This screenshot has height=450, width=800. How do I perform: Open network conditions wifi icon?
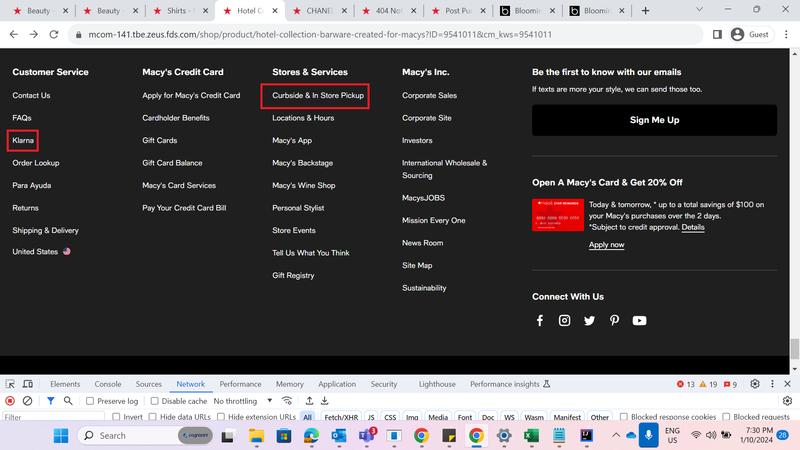point(287,401)
